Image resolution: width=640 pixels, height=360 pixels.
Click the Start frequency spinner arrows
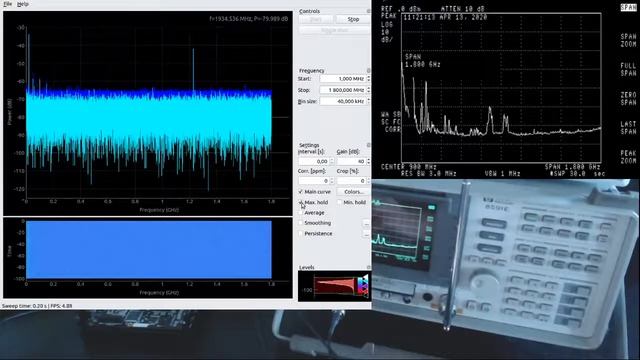(x=368, y=78)
